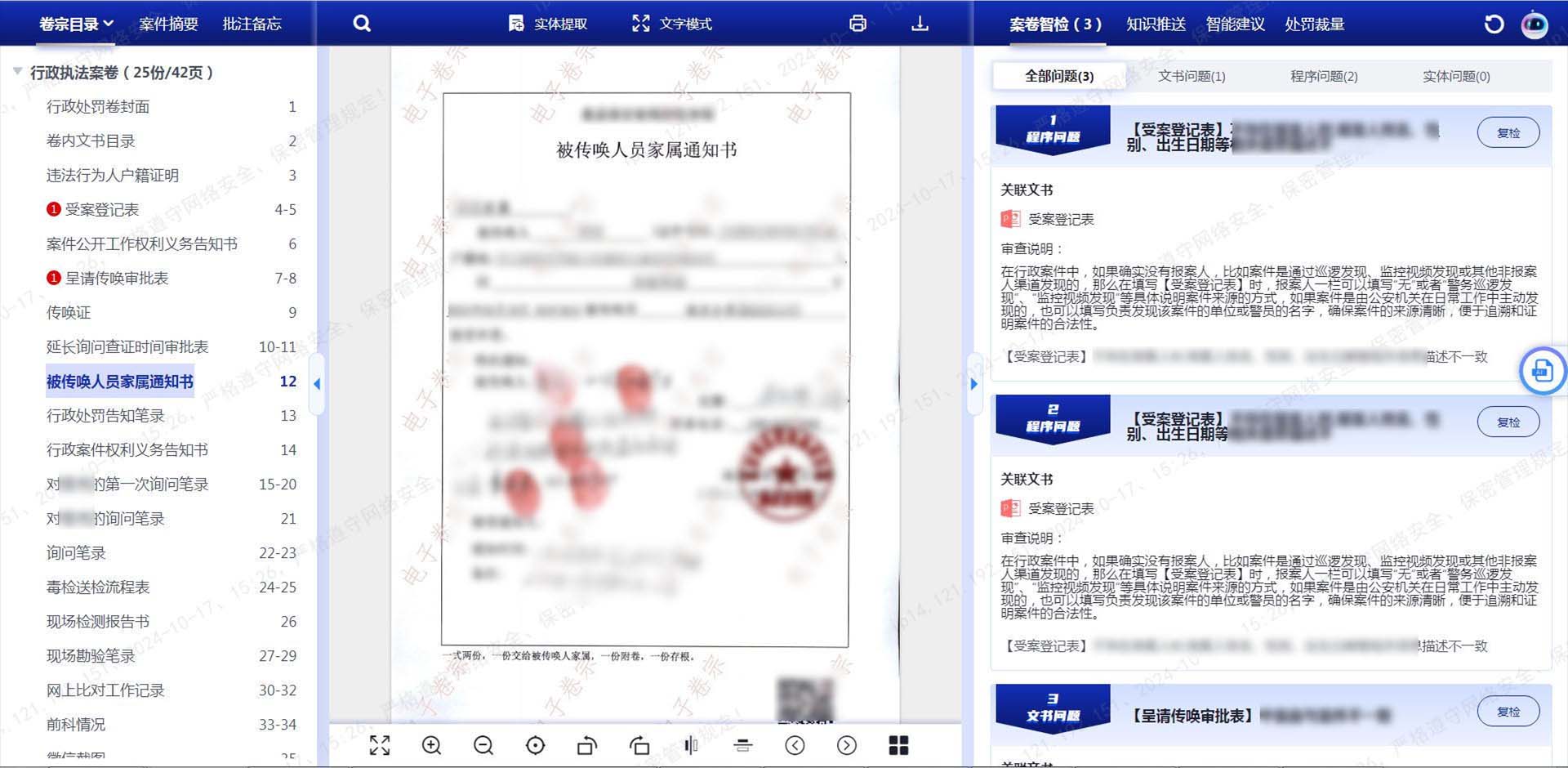The image size is (1568, 768).
Task: Collapse the left catalog panel with blue arrow
Action: [x=317, y=383]
